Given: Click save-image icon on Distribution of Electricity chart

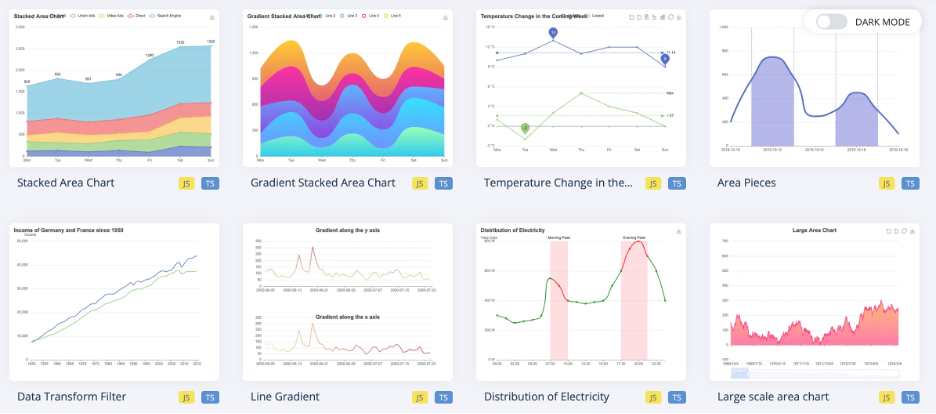Looking at the screenshot, I should click(x=679, y=231).
